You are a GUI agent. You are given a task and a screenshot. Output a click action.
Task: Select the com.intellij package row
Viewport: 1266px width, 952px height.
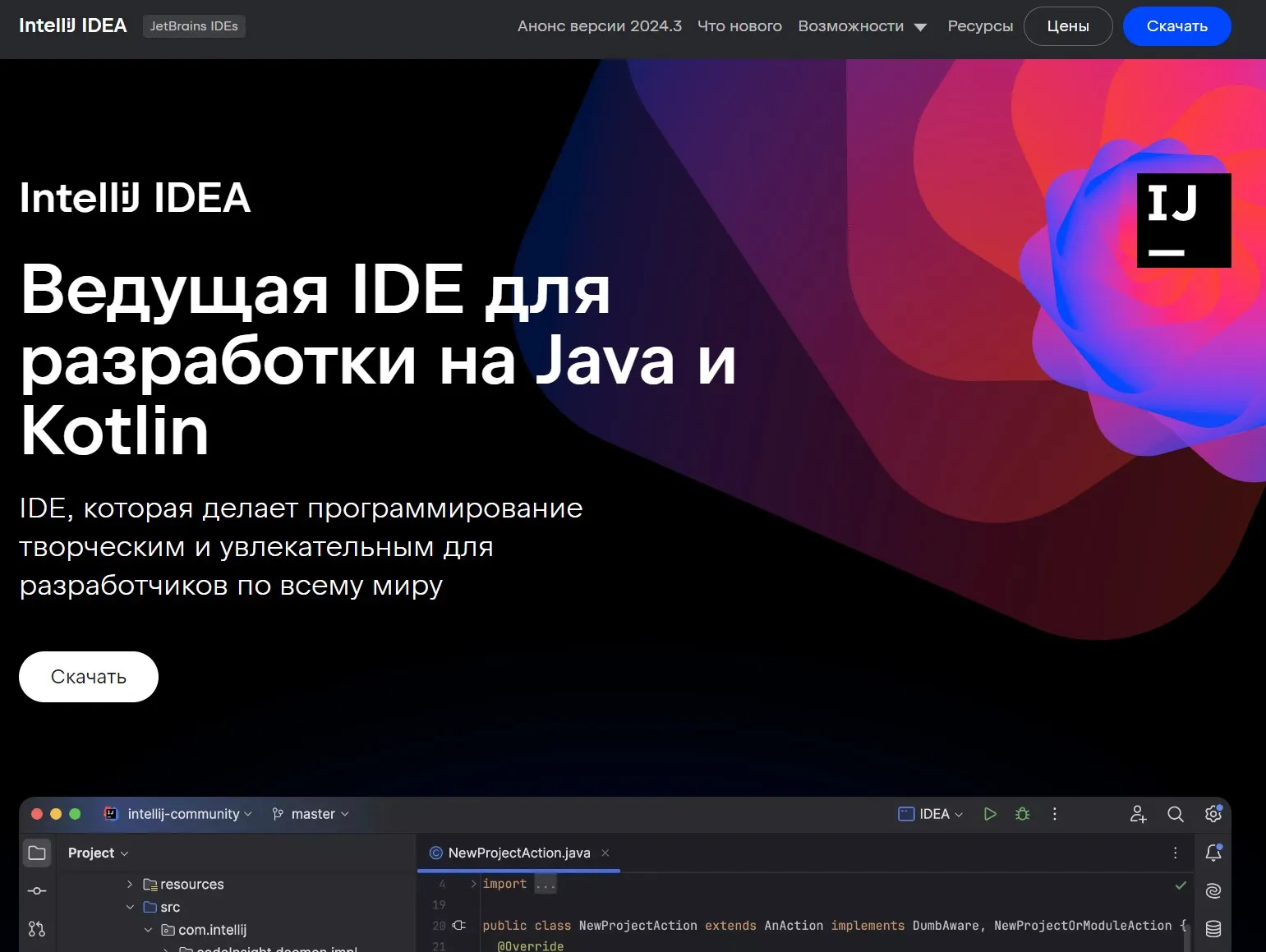point(237,930)
